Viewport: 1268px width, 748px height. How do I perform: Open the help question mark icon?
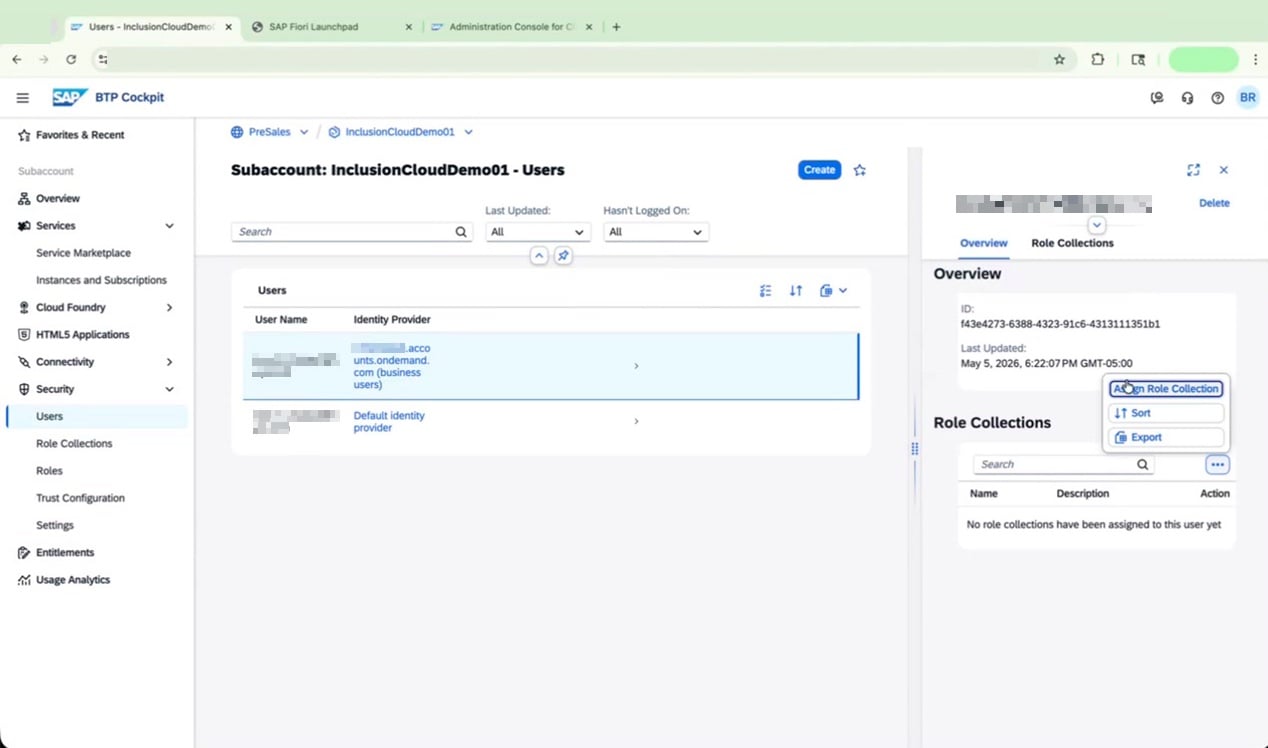tap(1217, 98)
